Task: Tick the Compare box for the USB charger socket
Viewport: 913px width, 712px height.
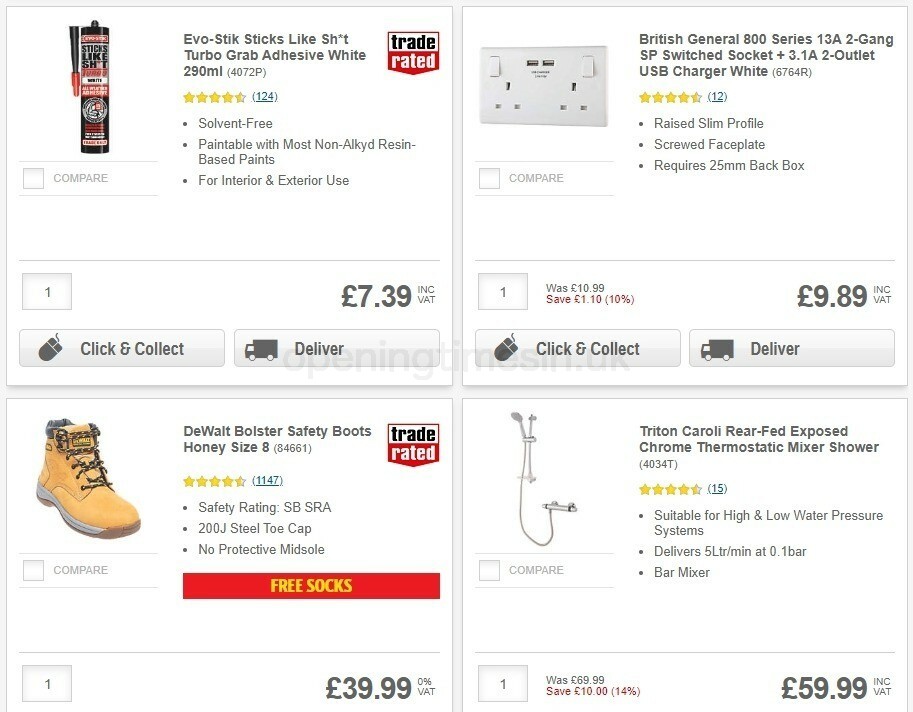Action: (x=489, y=178)
